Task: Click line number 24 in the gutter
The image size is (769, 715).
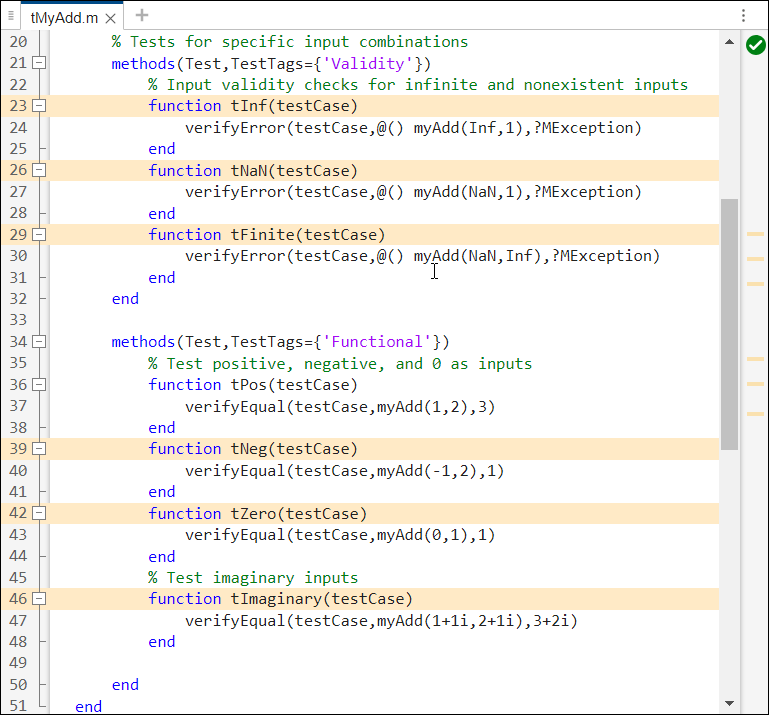Action: [18, 128]
